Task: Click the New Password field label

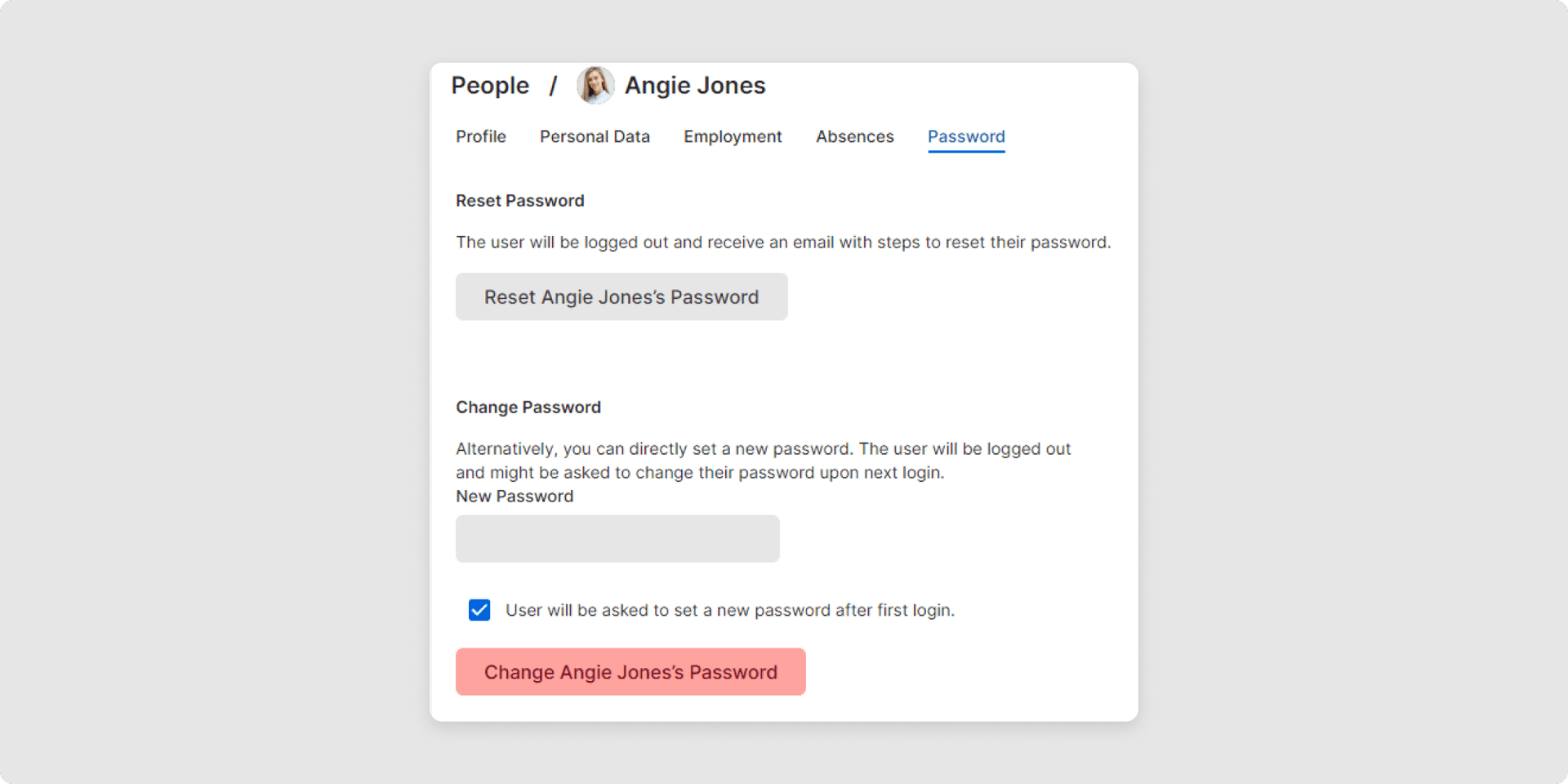Action: (x=514, y=496)
